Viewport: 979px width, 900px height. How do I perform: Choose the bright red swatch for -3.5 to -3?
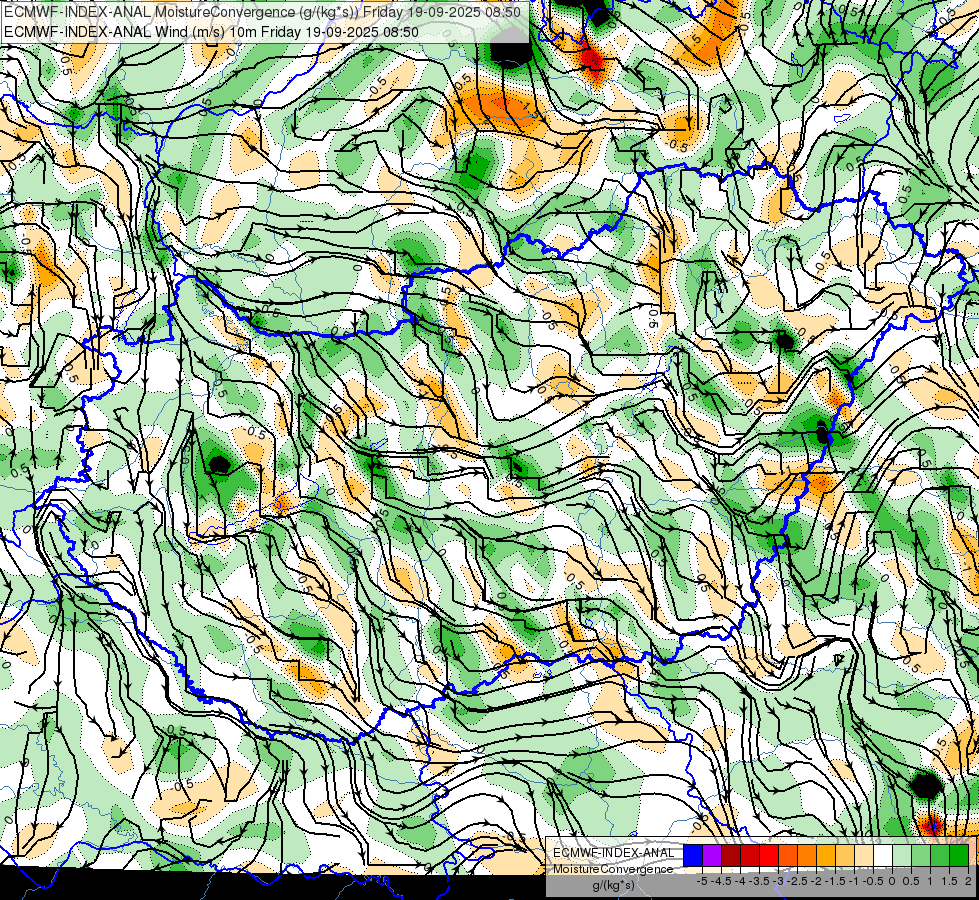769,855
